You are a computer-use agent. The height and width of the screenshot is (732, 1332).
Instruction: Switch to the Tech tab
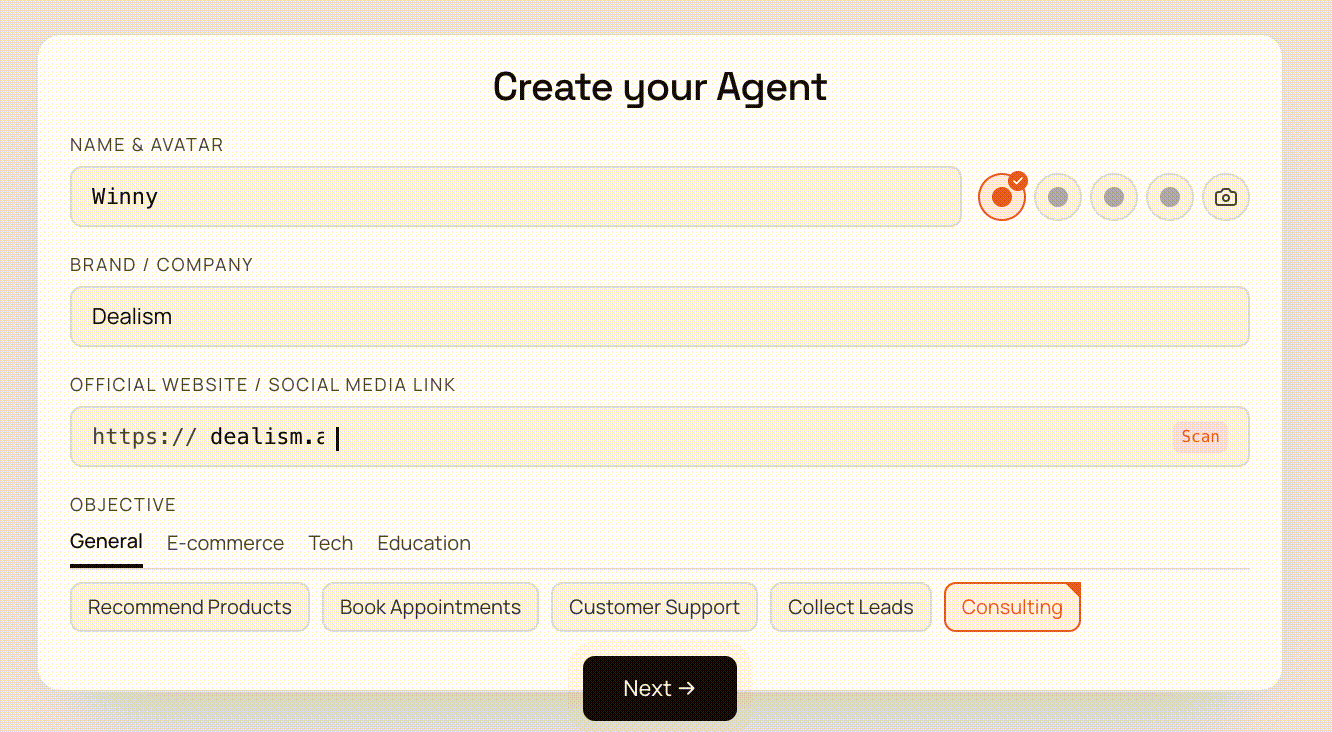pyautogui.click(x=330, y=543)
